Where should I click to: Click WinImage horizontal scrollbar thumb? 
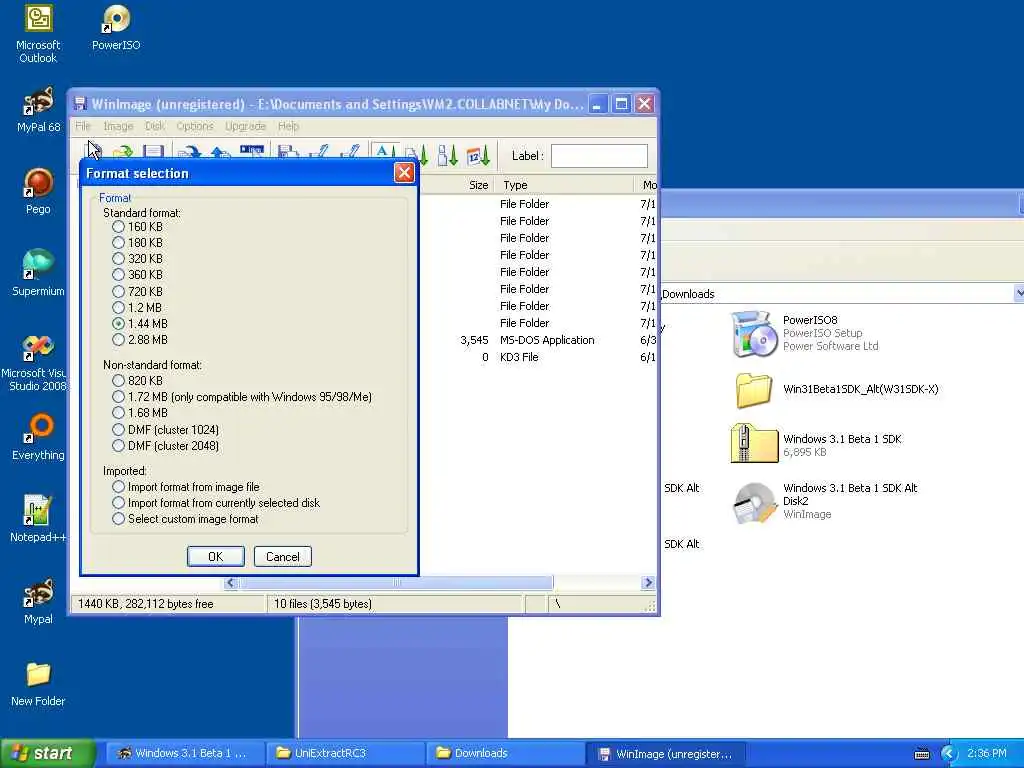pyautogui.click(x=396, y=583)
